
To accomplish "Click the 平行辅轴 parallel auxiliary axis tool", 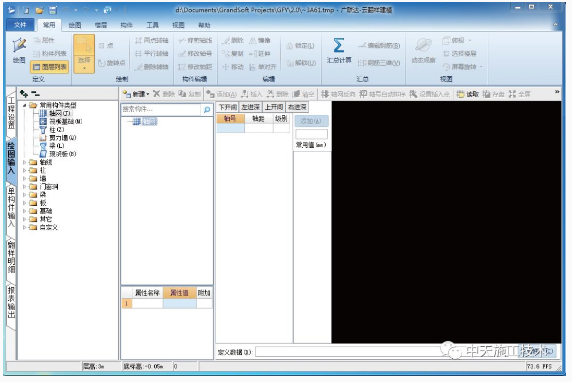I will (151, 54).
